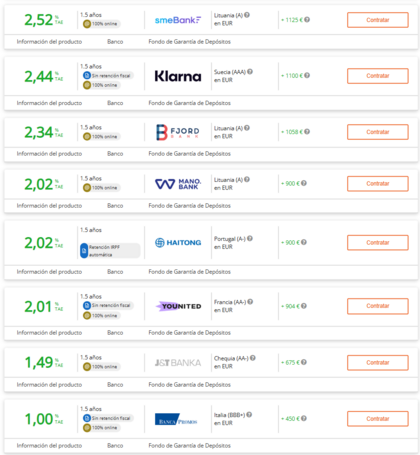Click info icon beside +675 € earnings
Screen dimensions: 420x455
pyautogui.click(x=304, y=362)
